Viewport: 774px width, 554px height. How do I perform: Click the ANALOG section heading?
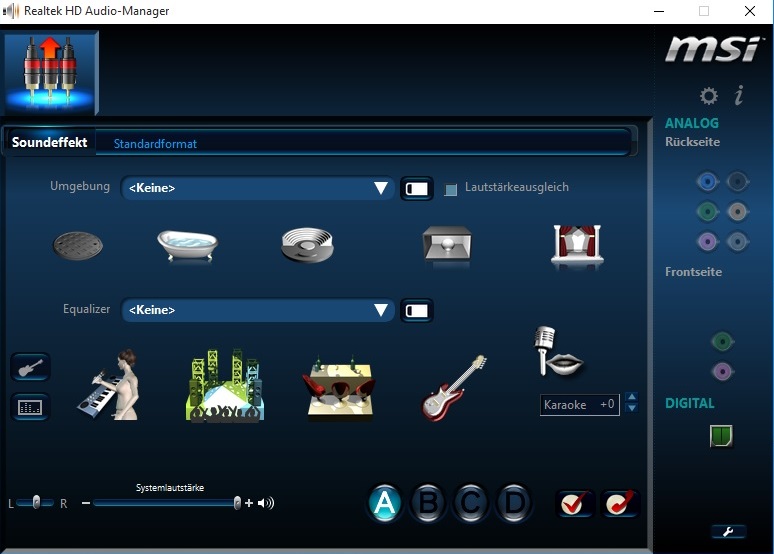pos(692,123)
